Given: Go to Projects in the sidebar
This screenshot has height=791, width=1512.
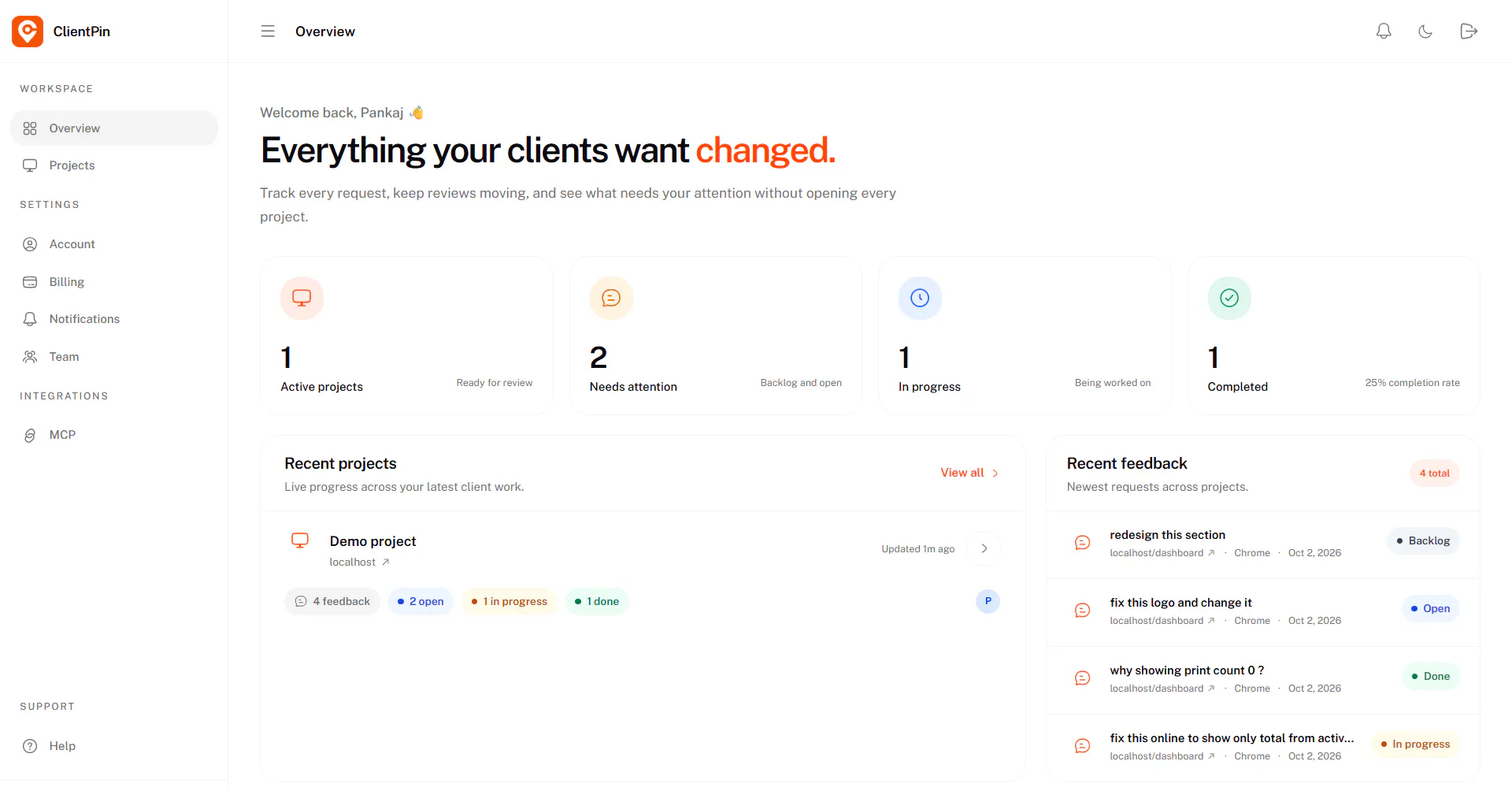Looking at the screenshot, I should (114, 165).
